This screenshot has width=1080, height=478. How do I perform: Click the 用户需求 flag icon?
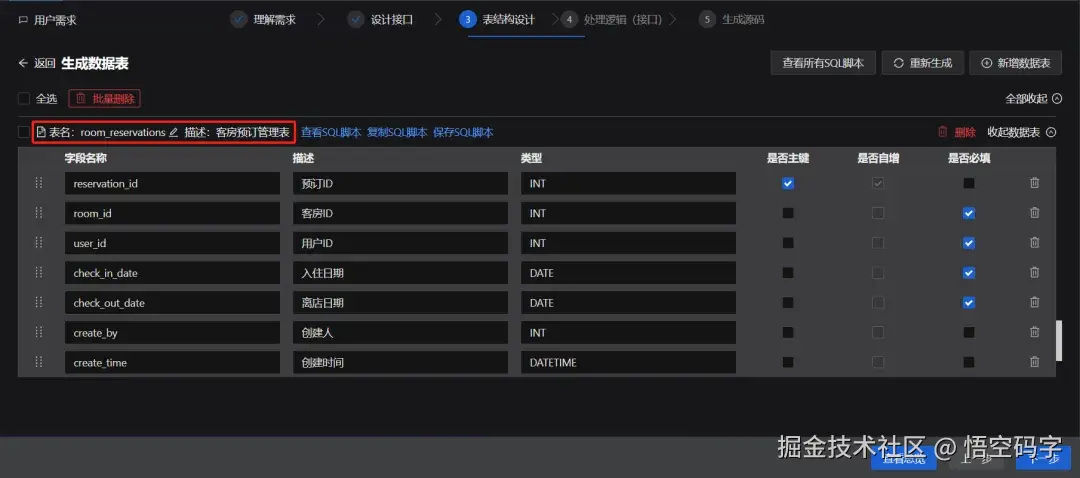pos(23,20)
